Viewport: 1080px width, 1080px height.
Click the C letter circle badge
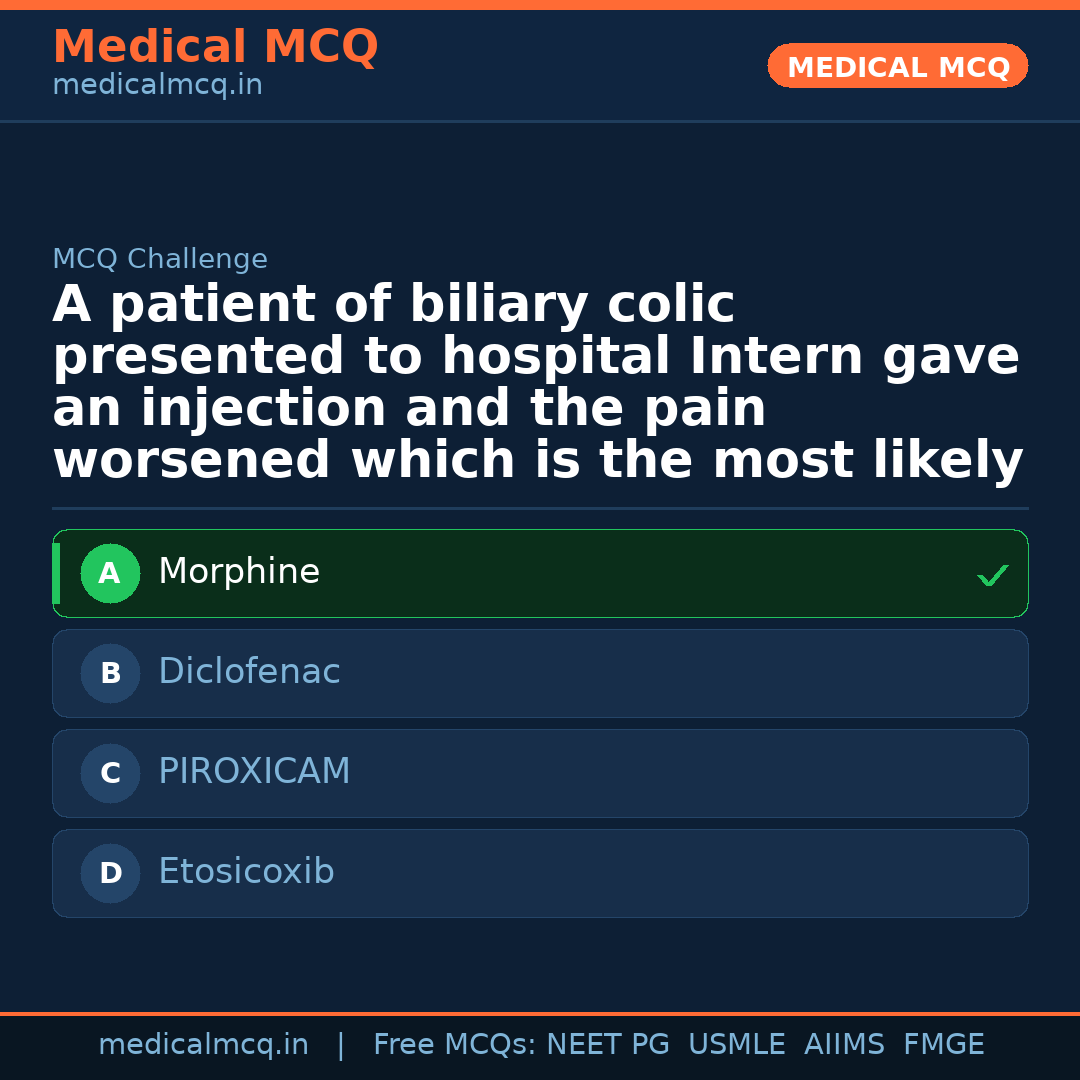click(x=110, y=774)
